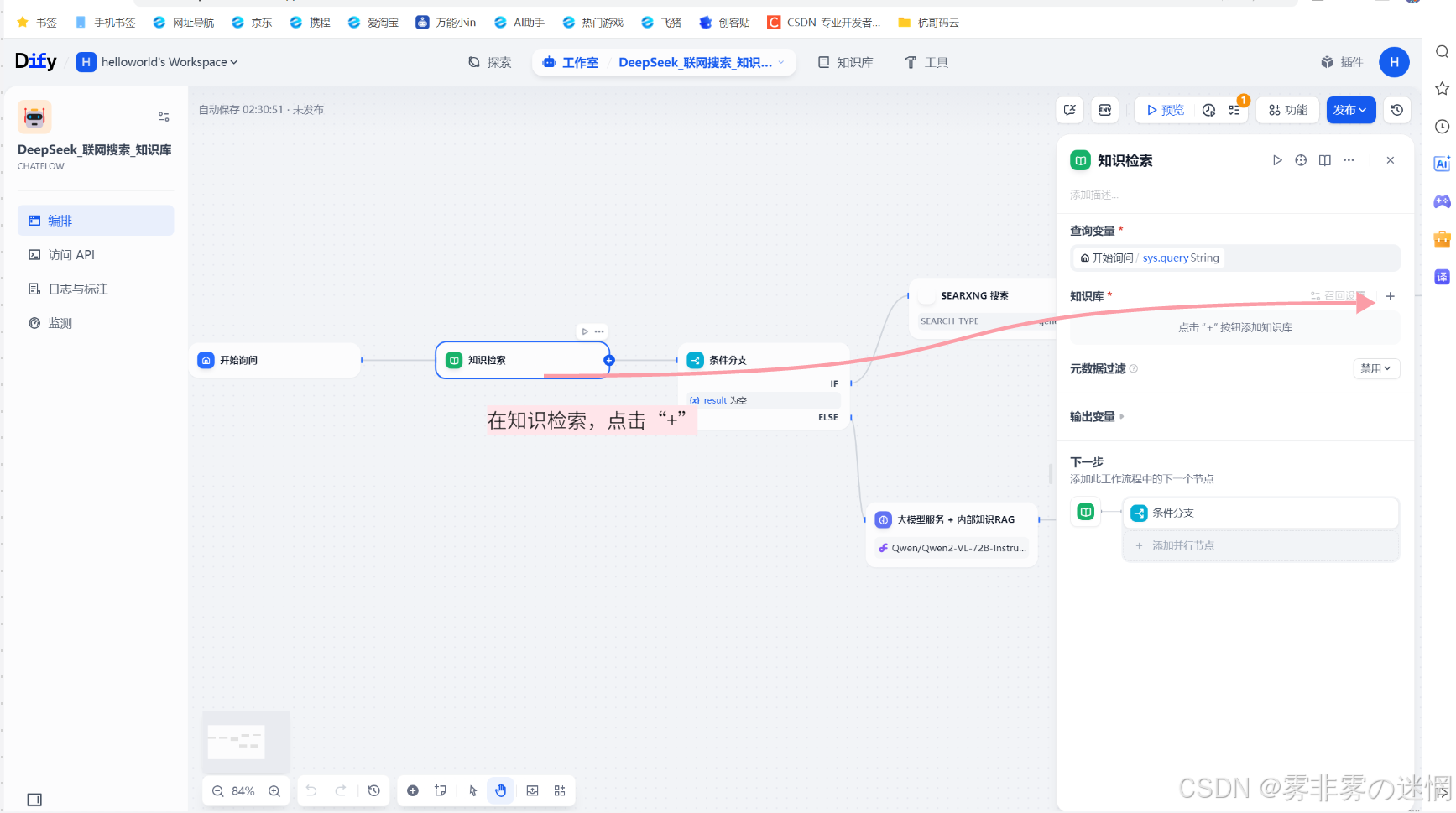Go to the 知识库 knowledge tab
The image size is (1456, 813).
[x=846, y=62]
